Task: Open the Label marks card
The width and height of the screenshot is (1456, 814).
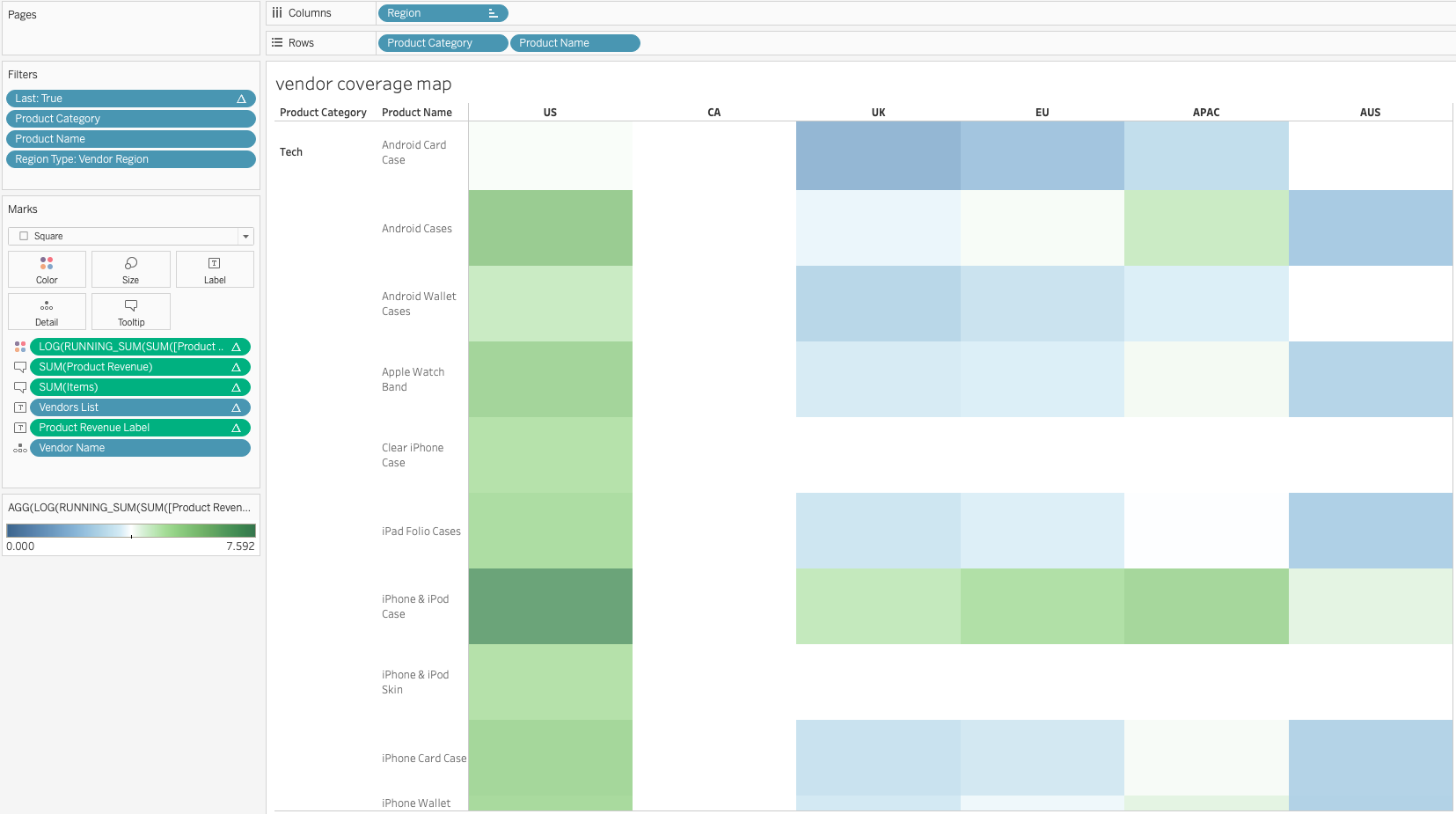Action: (215, 269)
